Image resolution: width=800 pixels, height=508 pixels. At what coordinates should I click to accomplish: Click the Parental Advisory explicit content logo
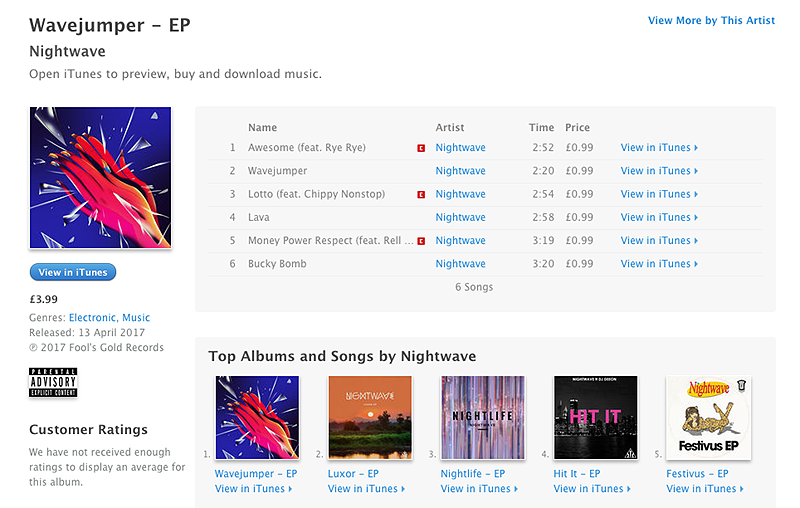[x=53, y=382]
